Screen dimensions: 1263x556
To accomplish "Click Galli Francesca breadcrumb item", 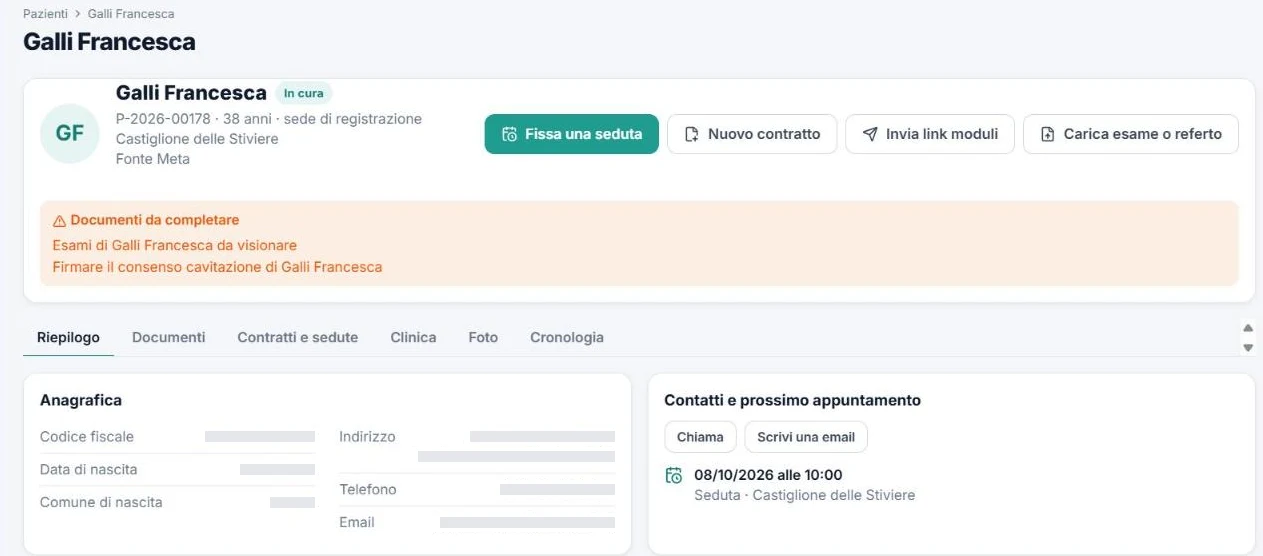I will tap(131, 14).
